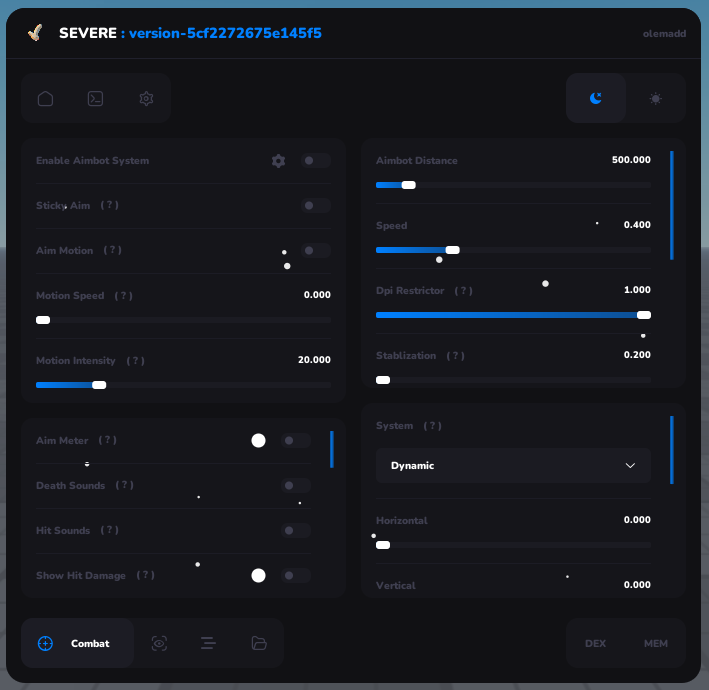Adjust the Stablization slider
The width and height of the screenshot is (709, 690).
[x=513, y=380]
